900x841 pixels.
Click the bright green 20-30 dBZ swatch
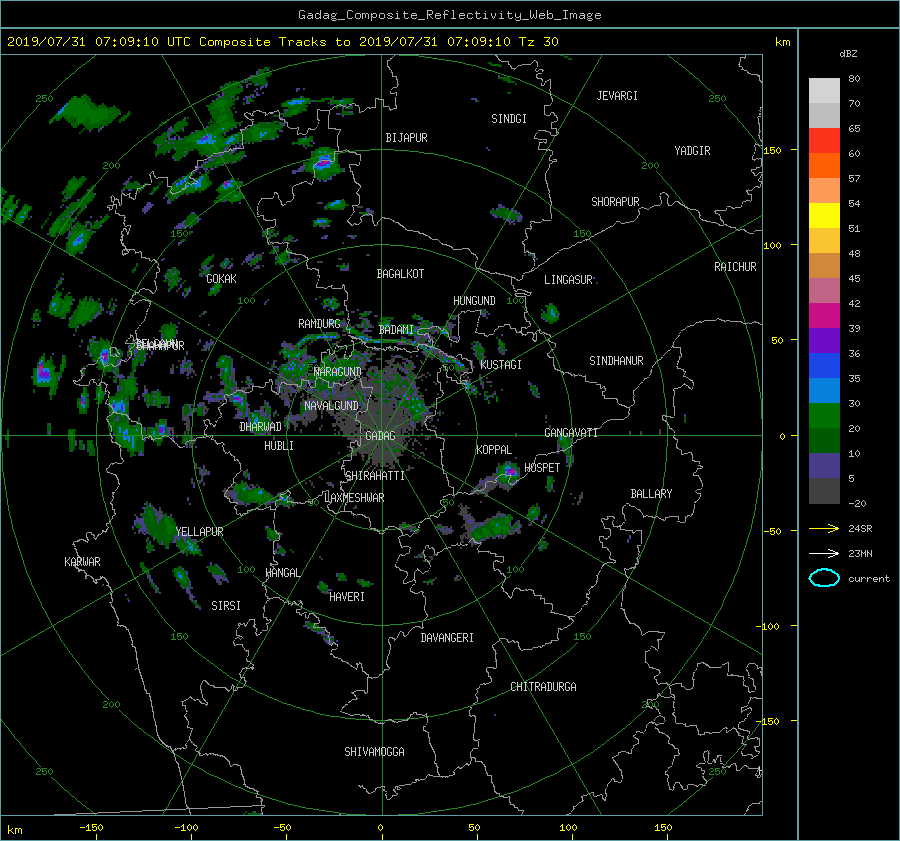coord(824,415)
